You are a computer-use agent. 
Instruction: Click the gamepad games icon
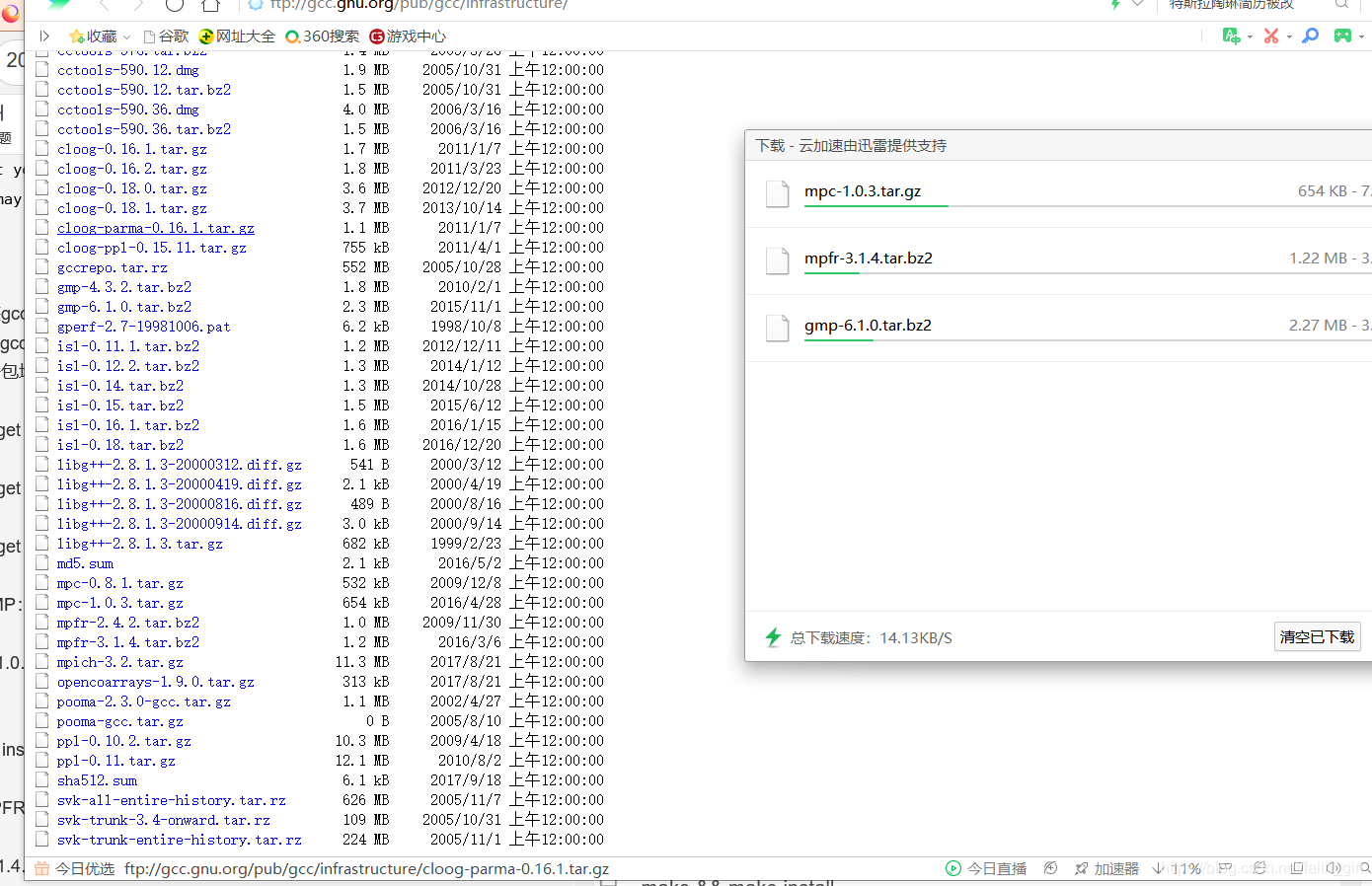coord(1342,36)
